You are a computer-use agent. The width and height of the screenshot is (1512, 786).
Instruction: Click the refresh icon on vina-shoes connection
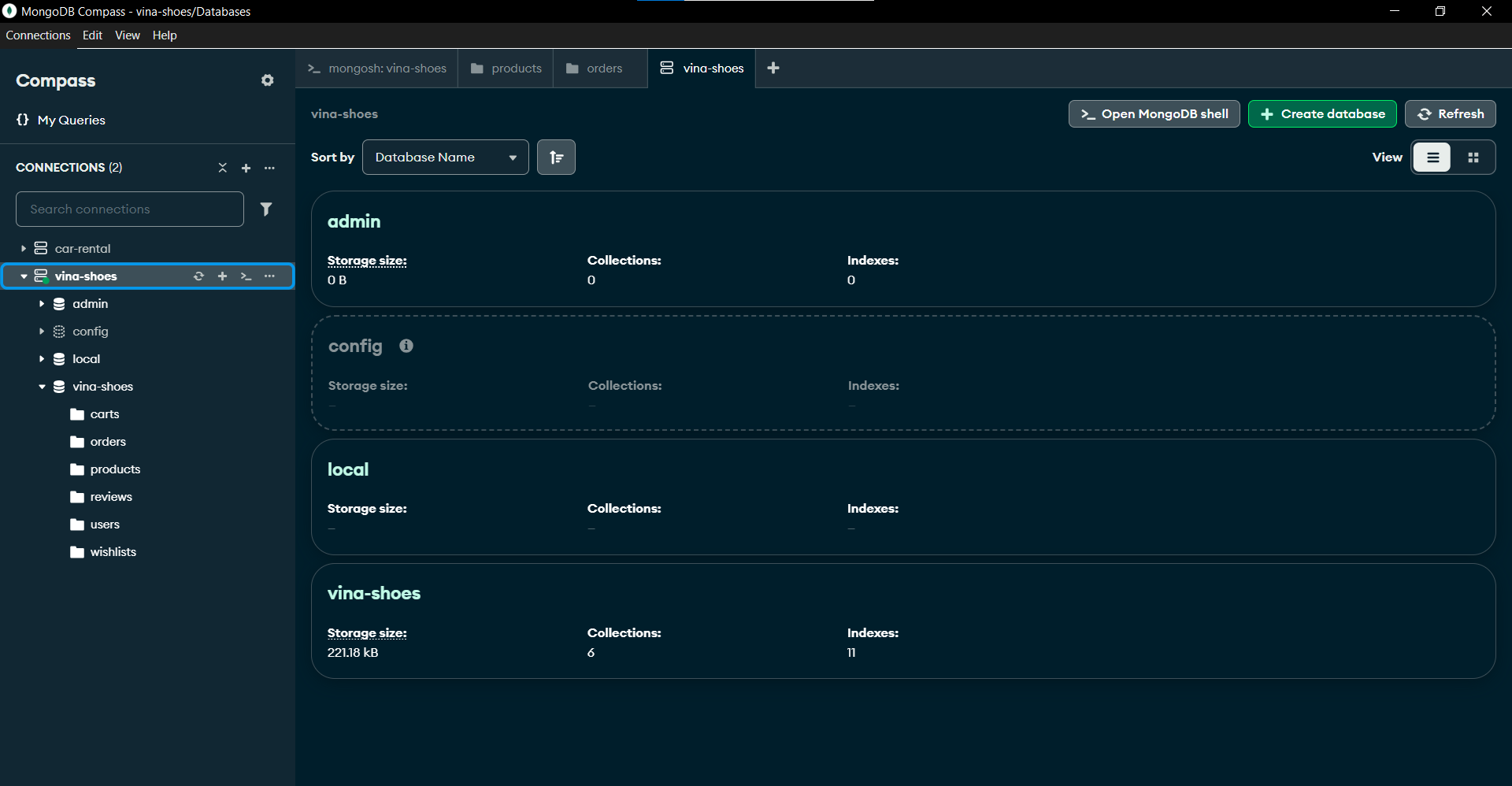tap(198, 276)
